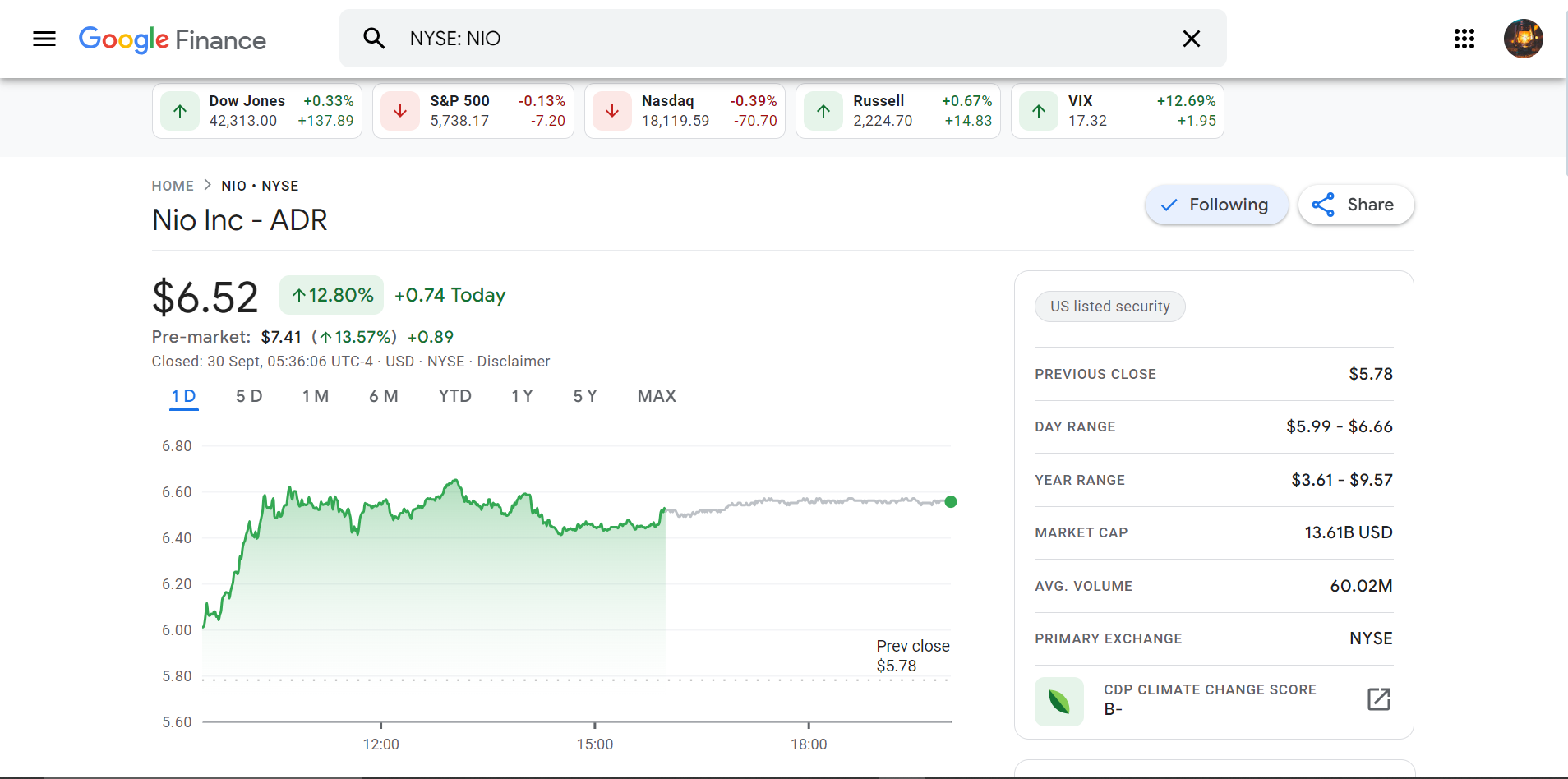Click the 12:00 time axis label
This screenshot has height=779, width=1568.
click(x=381, y=744)
